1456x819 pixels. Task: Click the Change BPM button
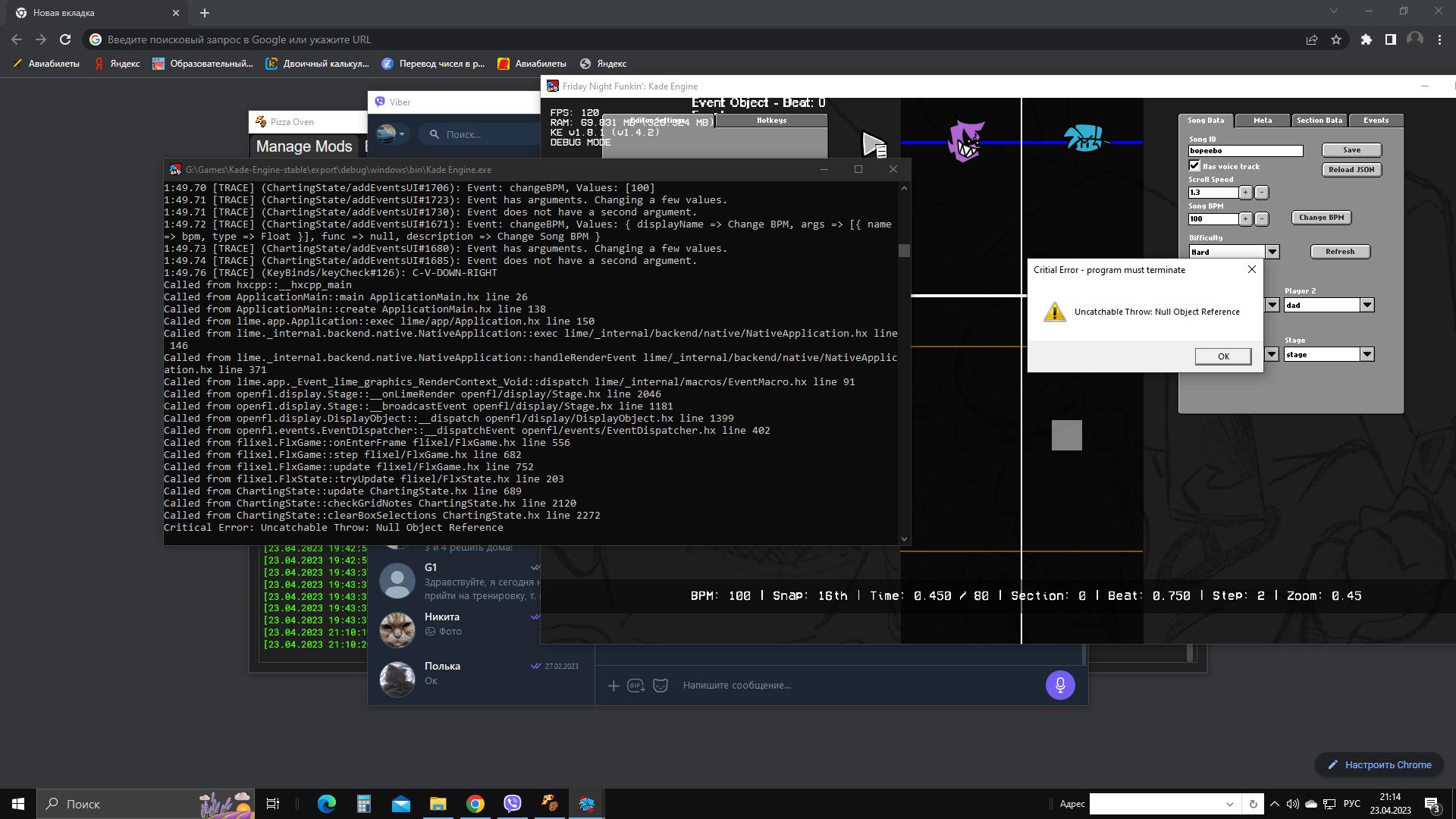click(x=1321, y=217)
